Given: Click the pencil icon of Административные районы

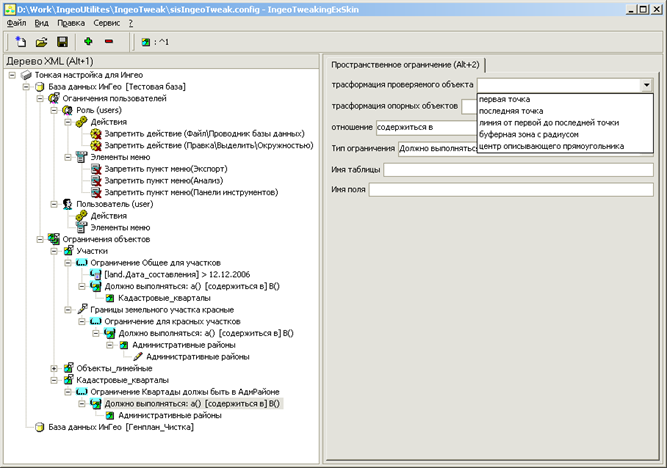Looking at the screenshot, I should [138, 357].
